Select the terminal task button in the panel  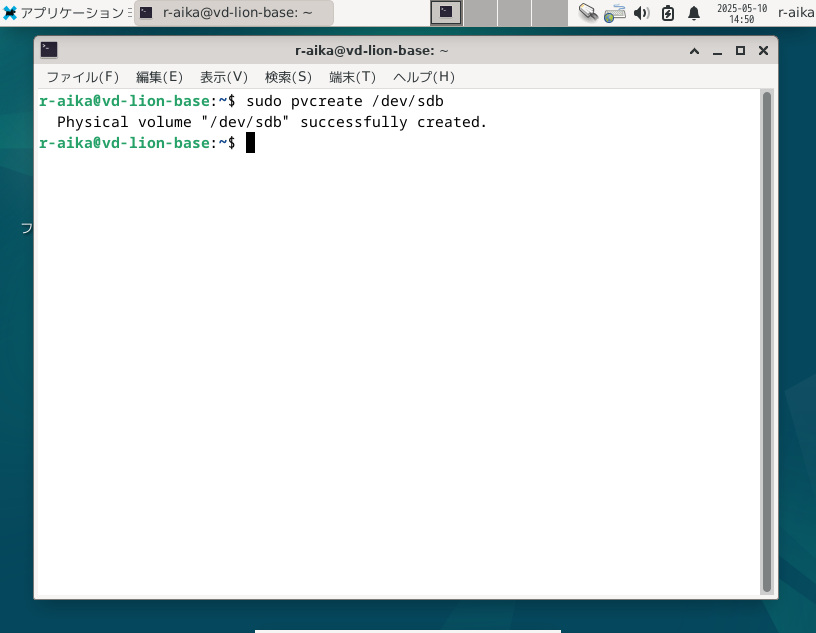(234, 12)
